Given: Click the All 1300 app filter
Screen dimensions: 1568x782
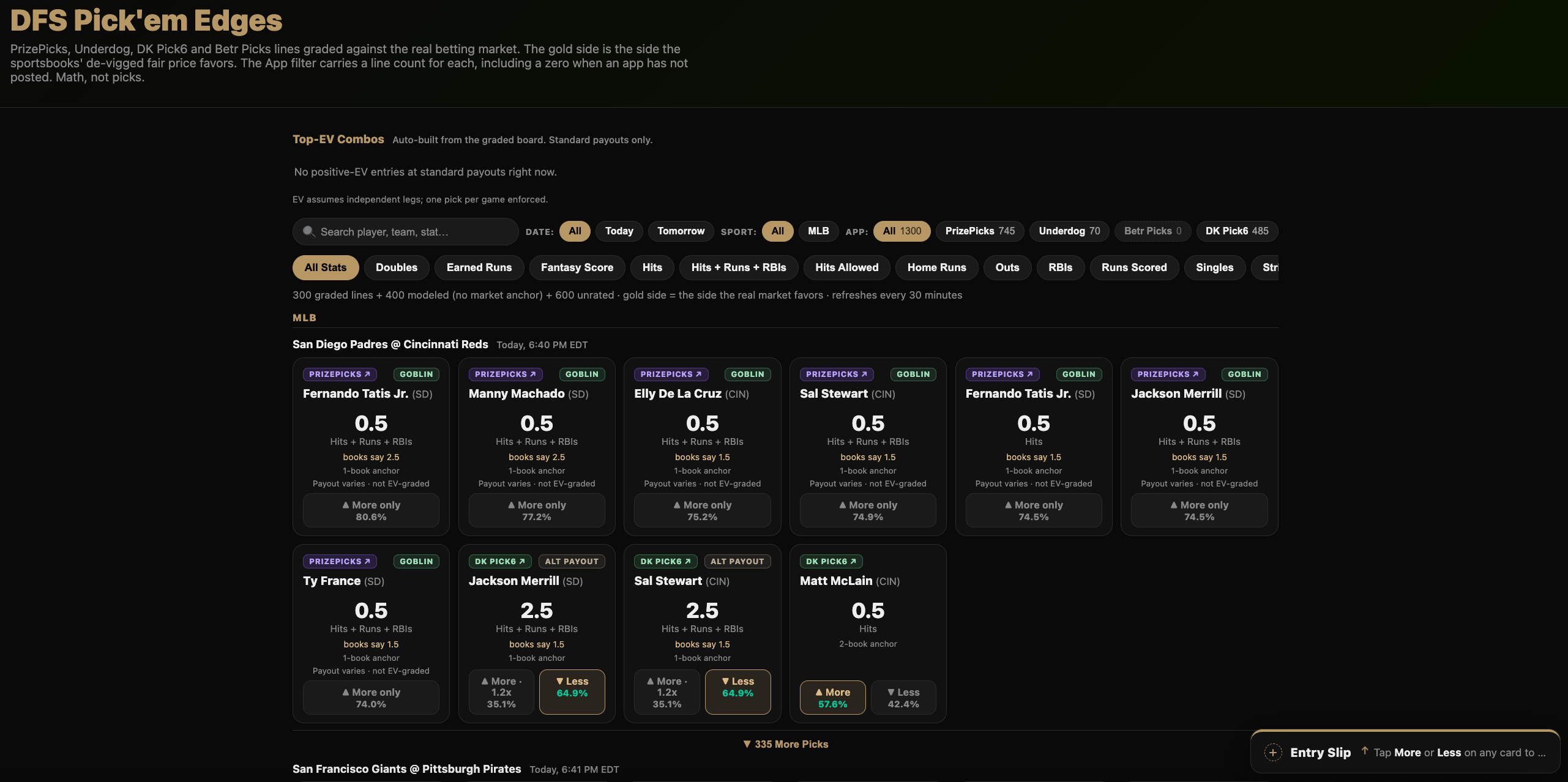Looking at the screenshot, I should coord(902,231).
